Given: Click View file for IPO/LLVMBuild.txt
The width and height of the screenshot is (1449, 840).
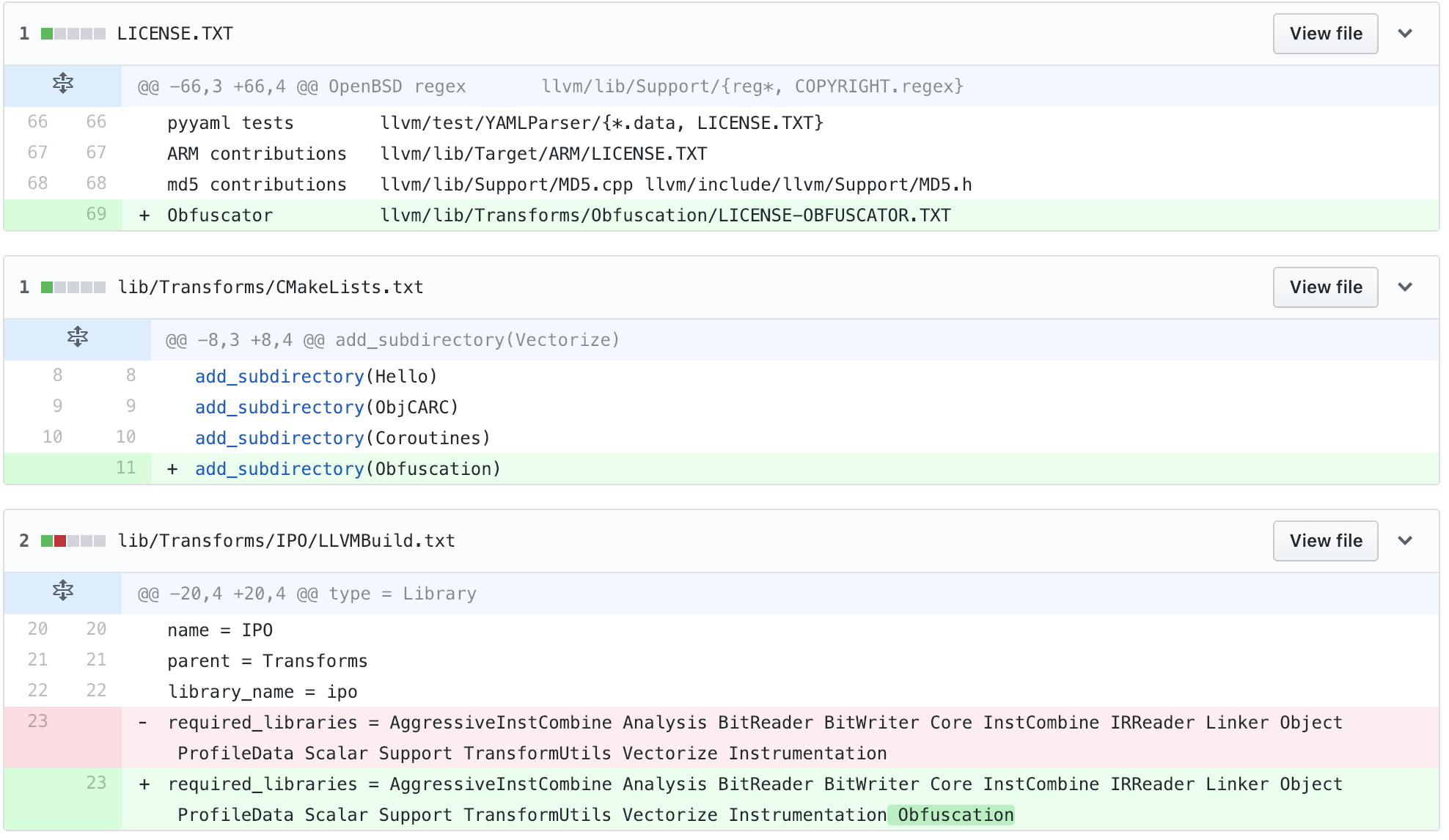Looking at the screenshot, I should (x=1325, y=541).
